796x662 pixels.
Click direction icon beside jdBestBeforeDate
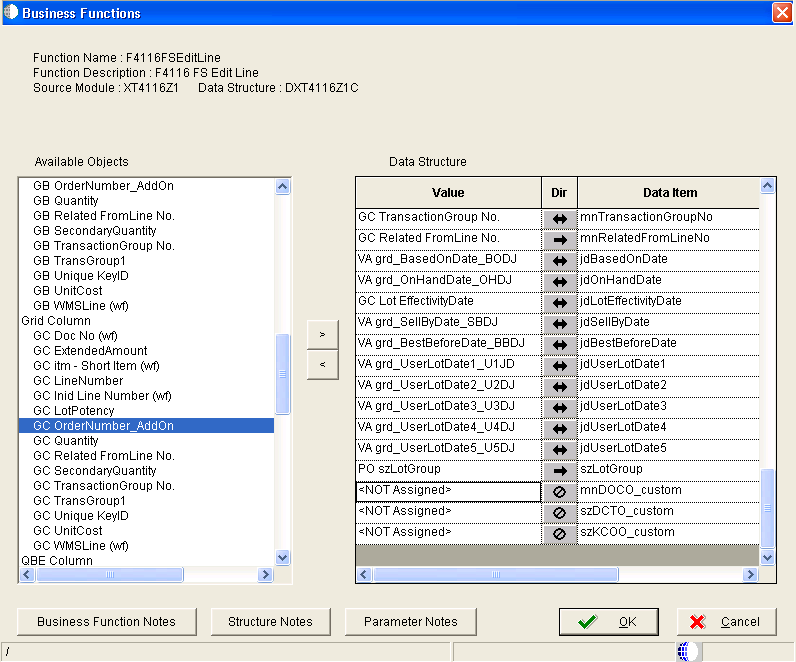[x=559, y=345]
